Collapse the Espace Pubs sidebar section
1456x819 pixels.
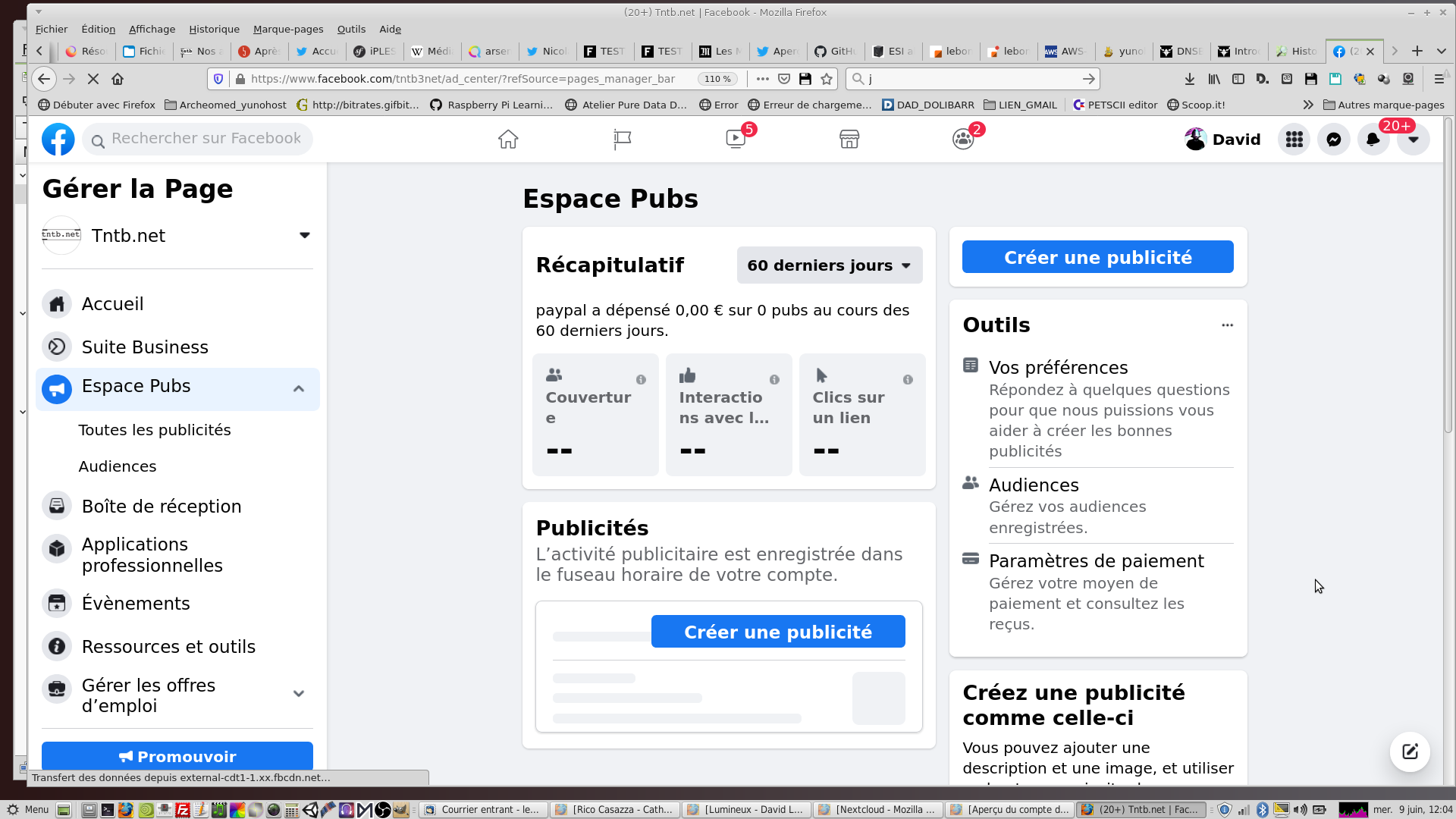tap(299, 389)
